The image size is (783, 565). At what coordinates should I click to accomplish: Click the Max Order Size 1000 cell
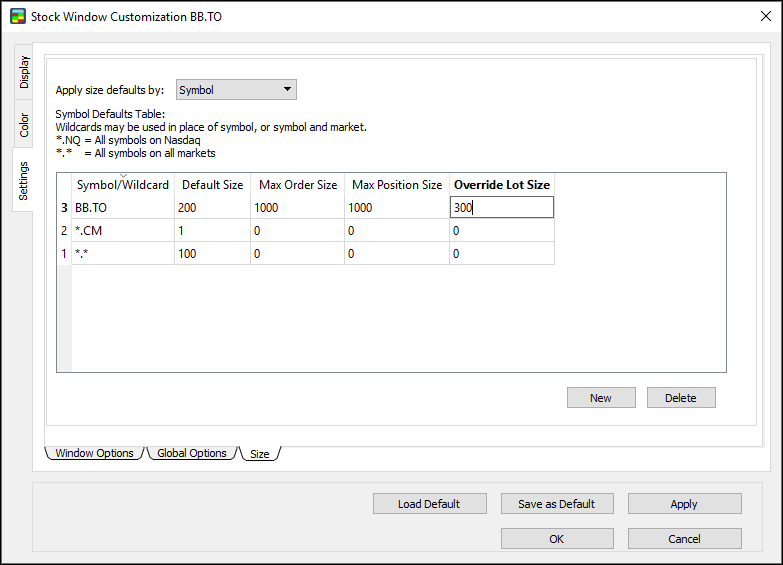coord(297,208)
